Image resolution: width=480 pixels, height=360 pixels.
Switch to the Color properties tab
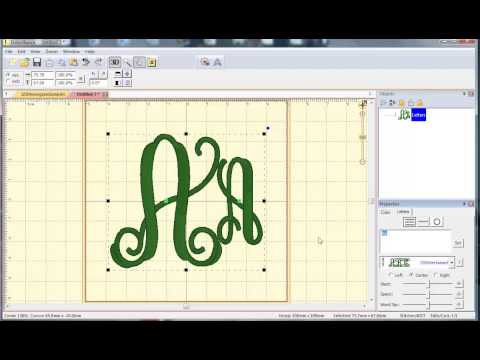click(386, 212)
